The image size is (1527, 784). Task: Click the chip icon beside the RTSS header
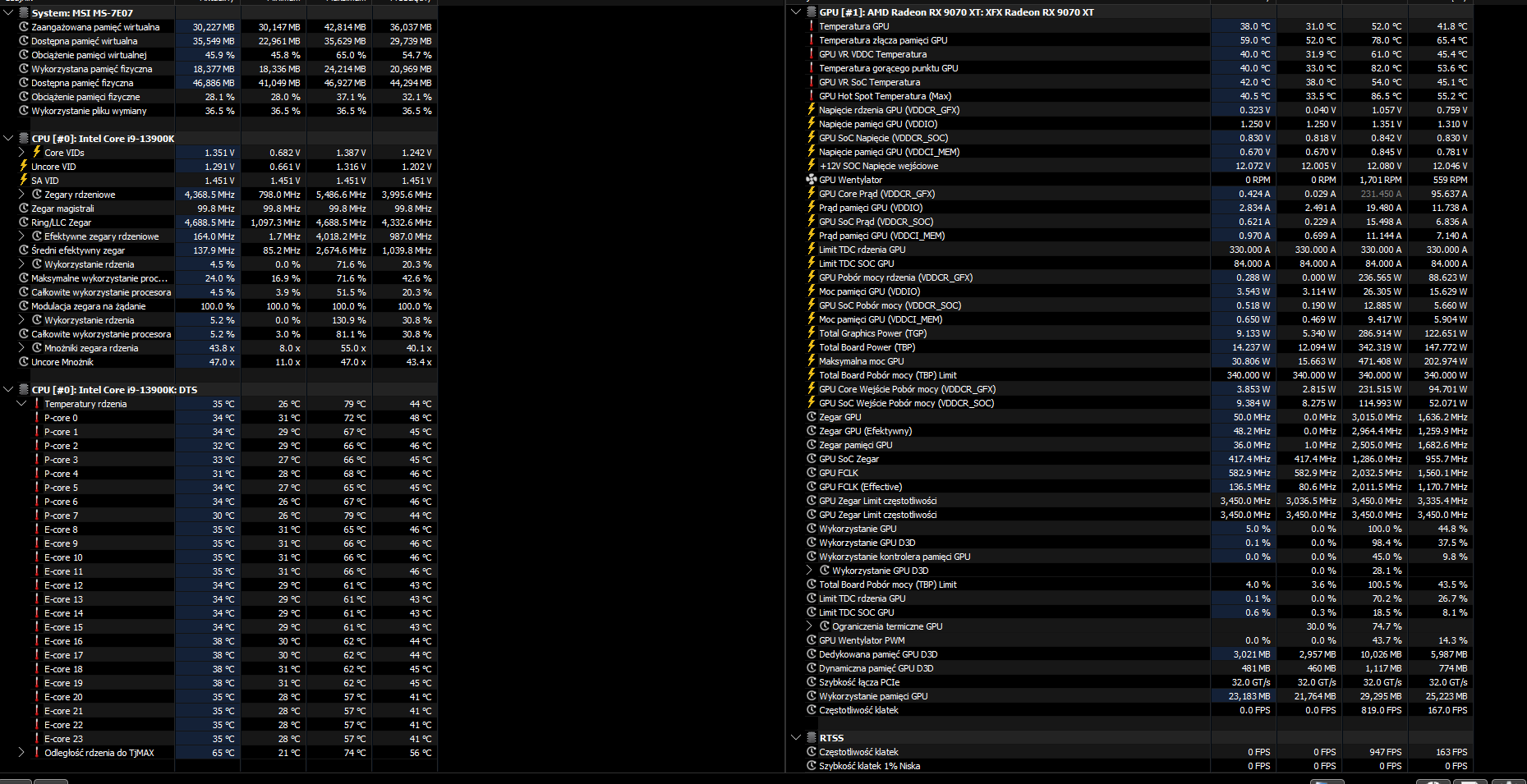(x=812, y=738)
